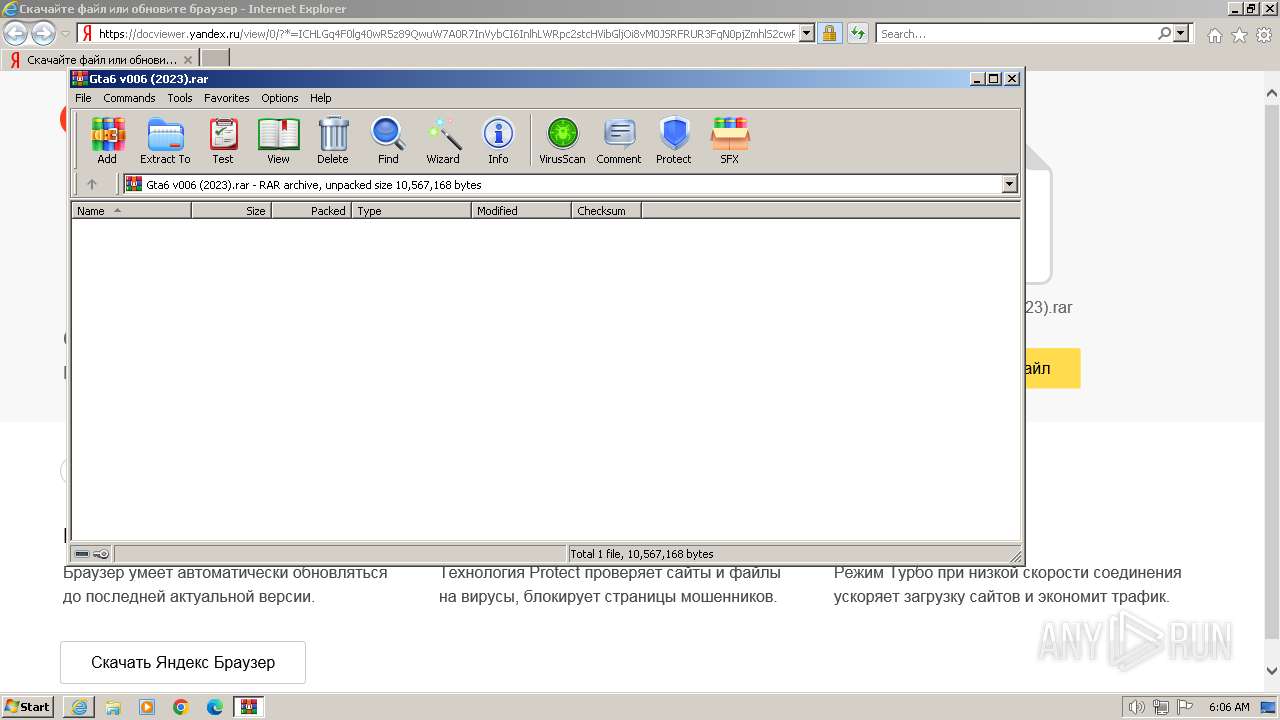
Task: Sort the file list by Name column
Action: (131, 211)
